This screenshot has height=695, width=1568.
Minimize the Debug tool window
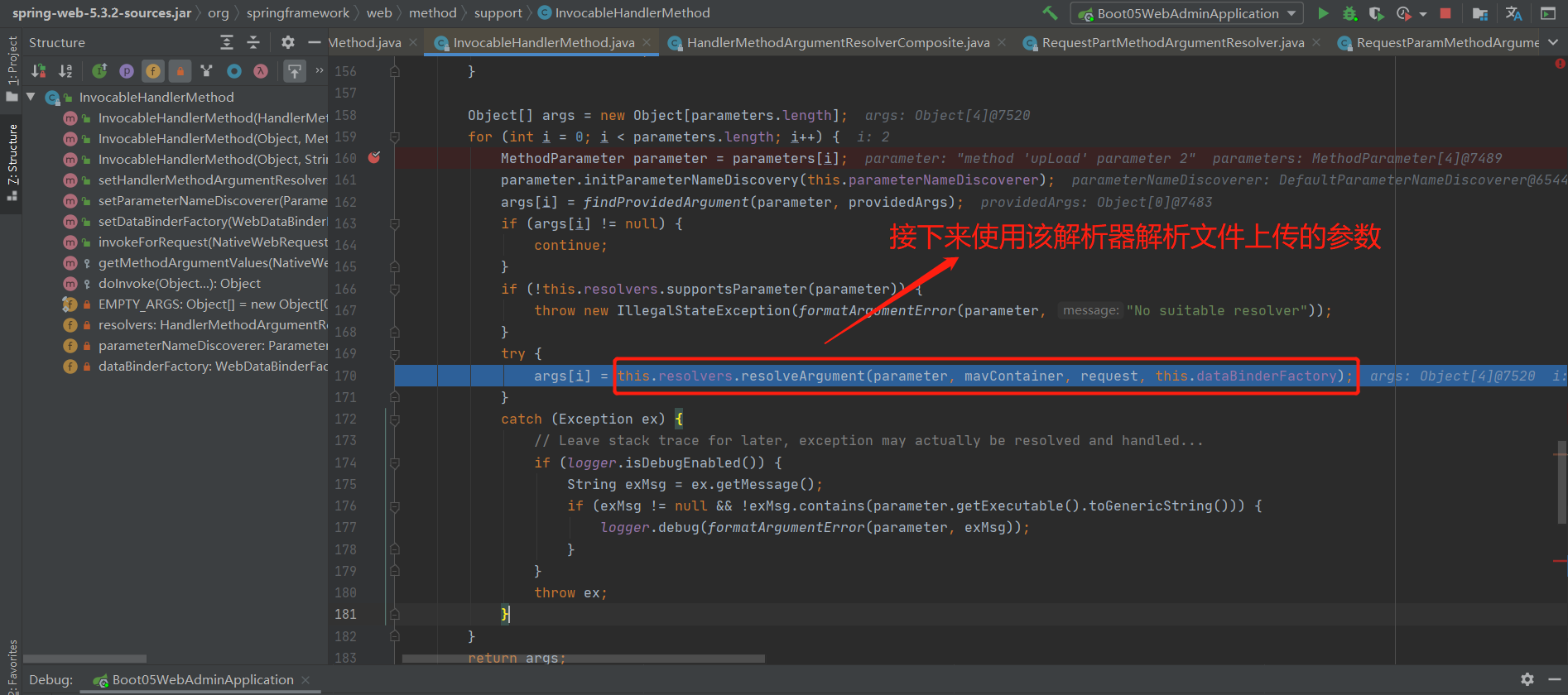pyautogui.click(x=1553, y=679)
